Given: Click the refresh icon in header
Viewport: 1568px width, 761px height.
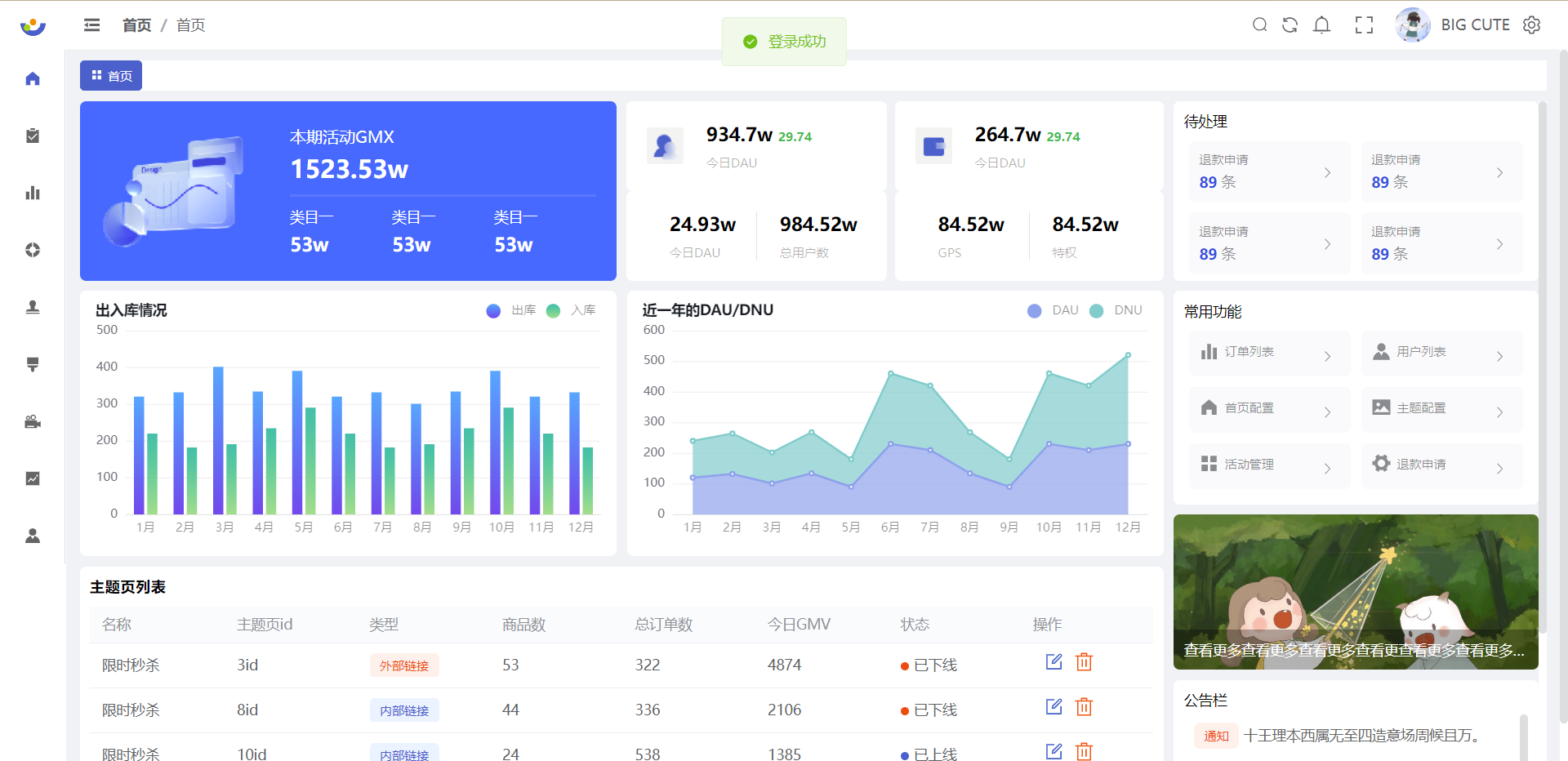Looking at the screenshot, I should tap(1290, 25).
